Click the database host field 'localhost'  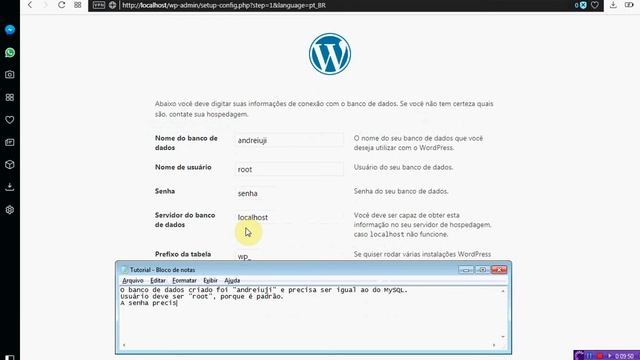pyautogui.click(x=289, y=217)
